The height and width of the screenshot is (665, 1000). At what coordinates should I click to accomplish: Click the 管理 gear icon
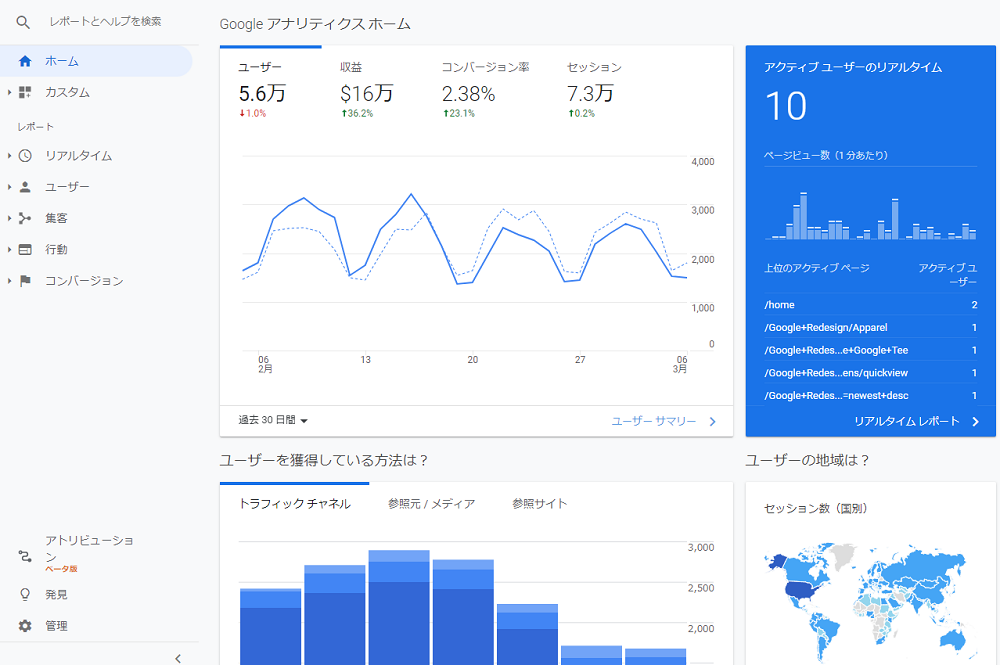click(25, 625)
